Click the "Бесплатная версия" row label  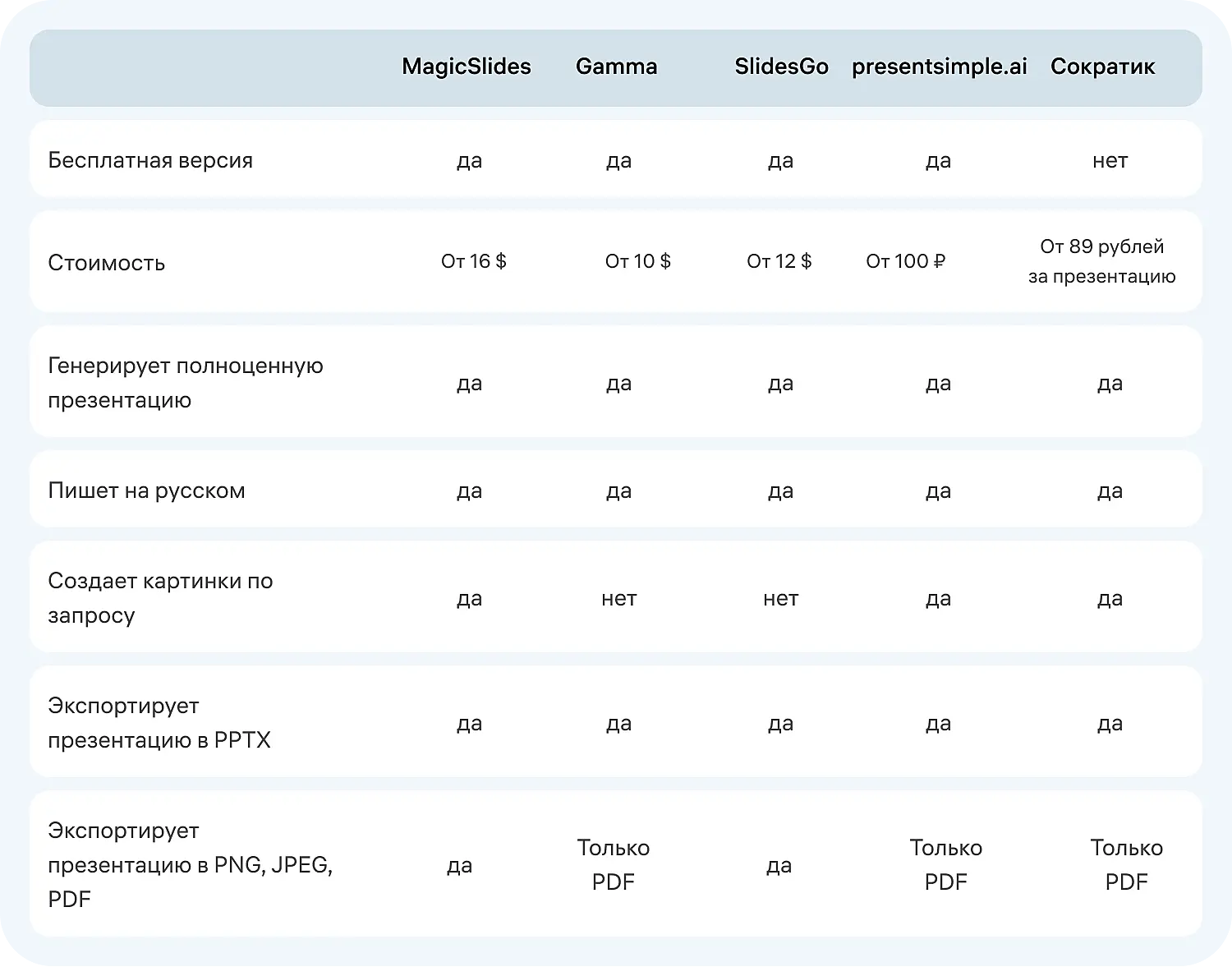pyautogui.click(x=150, y=160)
